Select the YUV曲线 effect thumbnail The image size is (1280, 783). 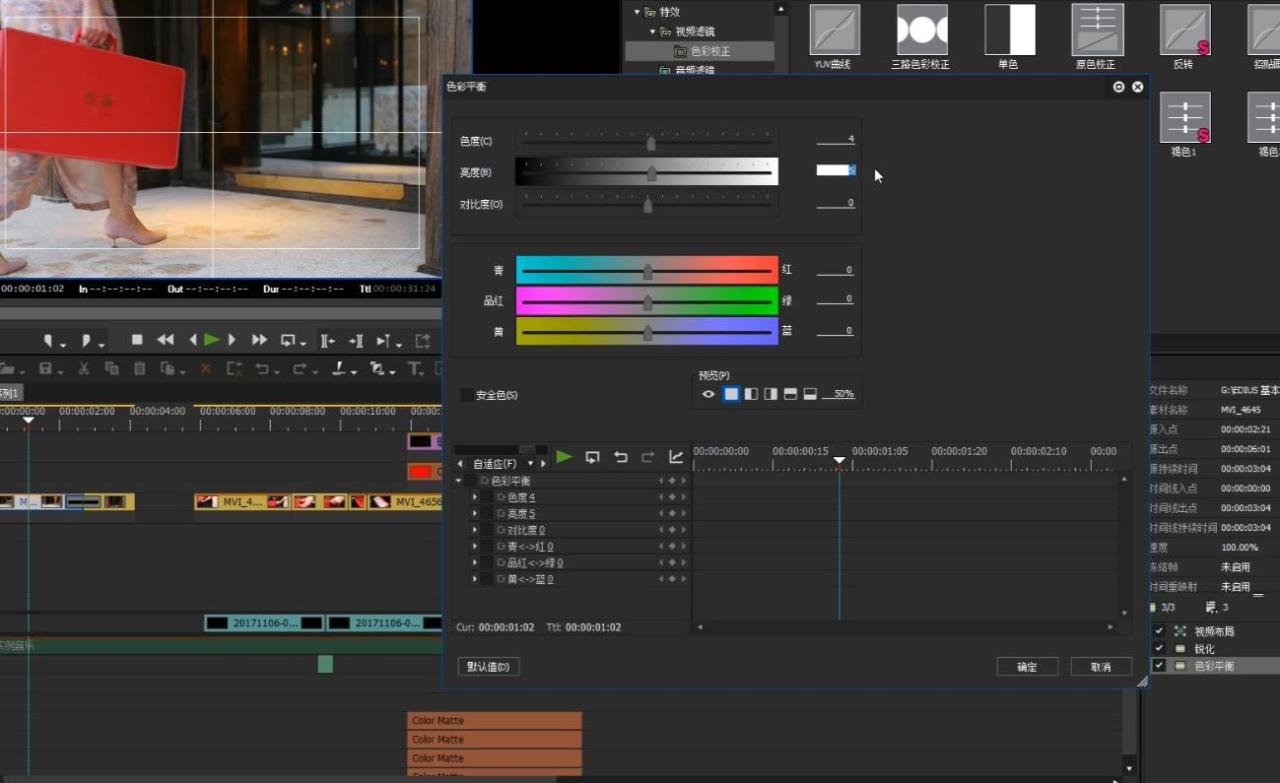pos(834,30)
